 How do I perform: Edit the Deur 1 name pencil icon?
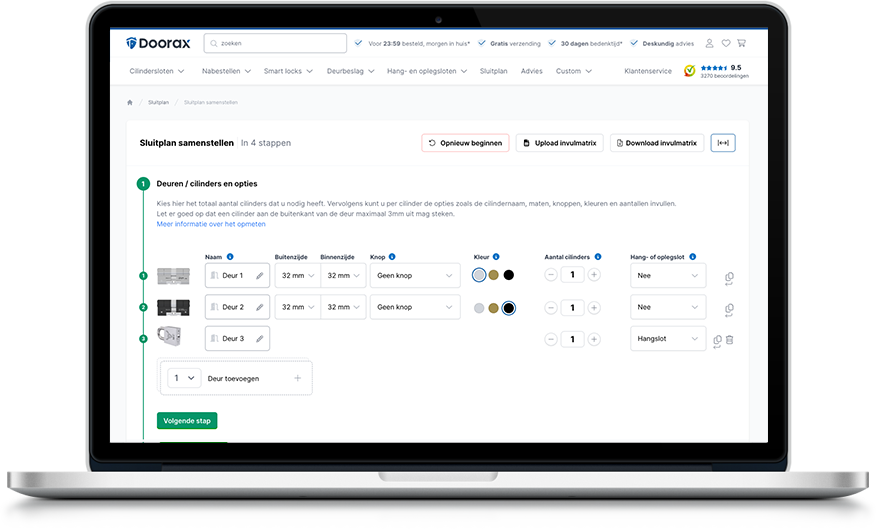[260, 275]
